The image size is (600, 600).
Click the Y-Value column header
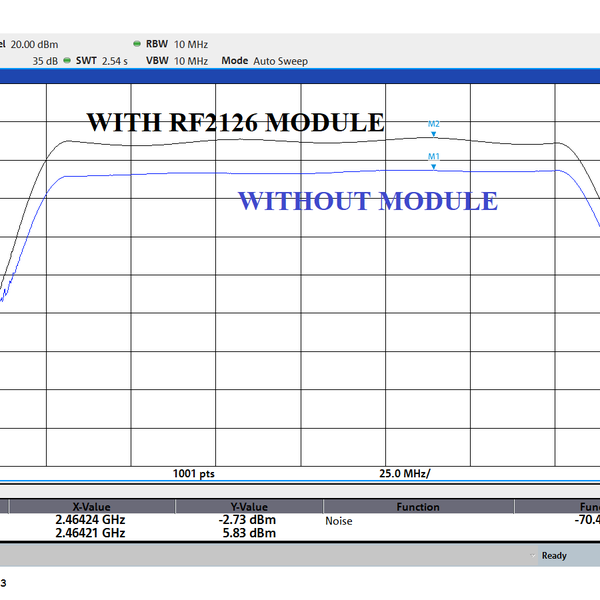pos(249,507)
